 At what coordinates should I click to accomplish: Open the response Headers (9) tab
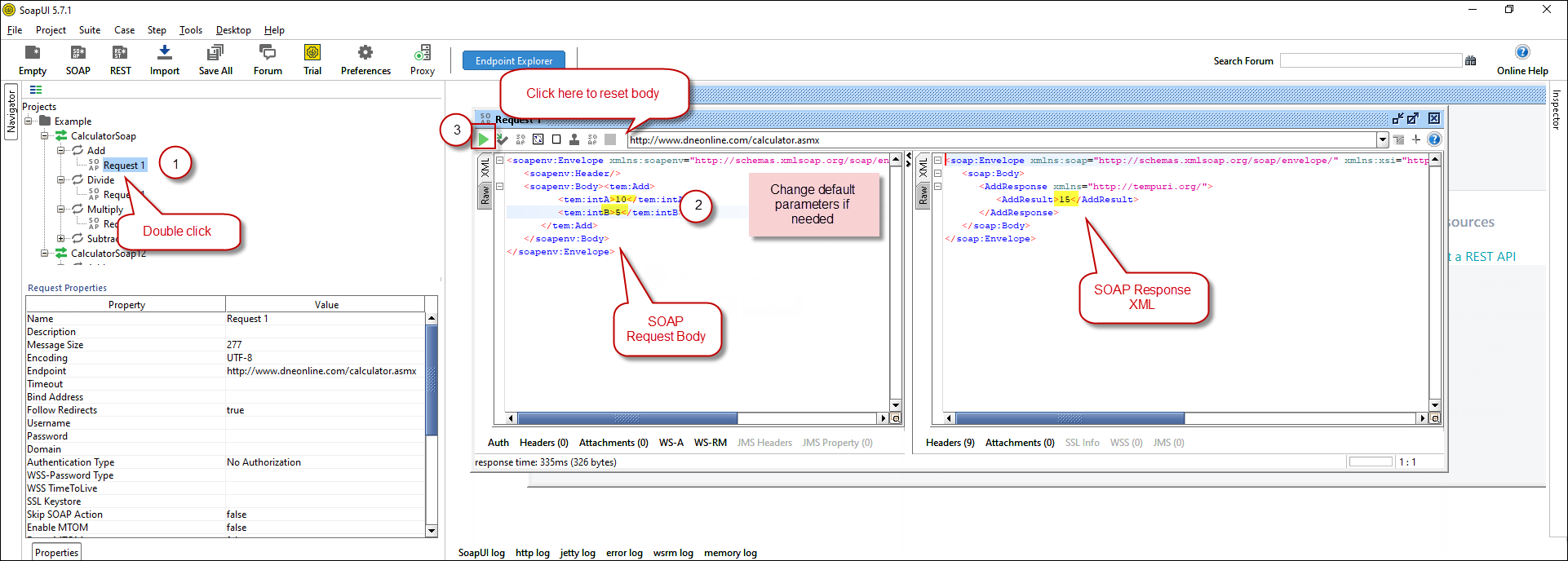coord(950,443)
